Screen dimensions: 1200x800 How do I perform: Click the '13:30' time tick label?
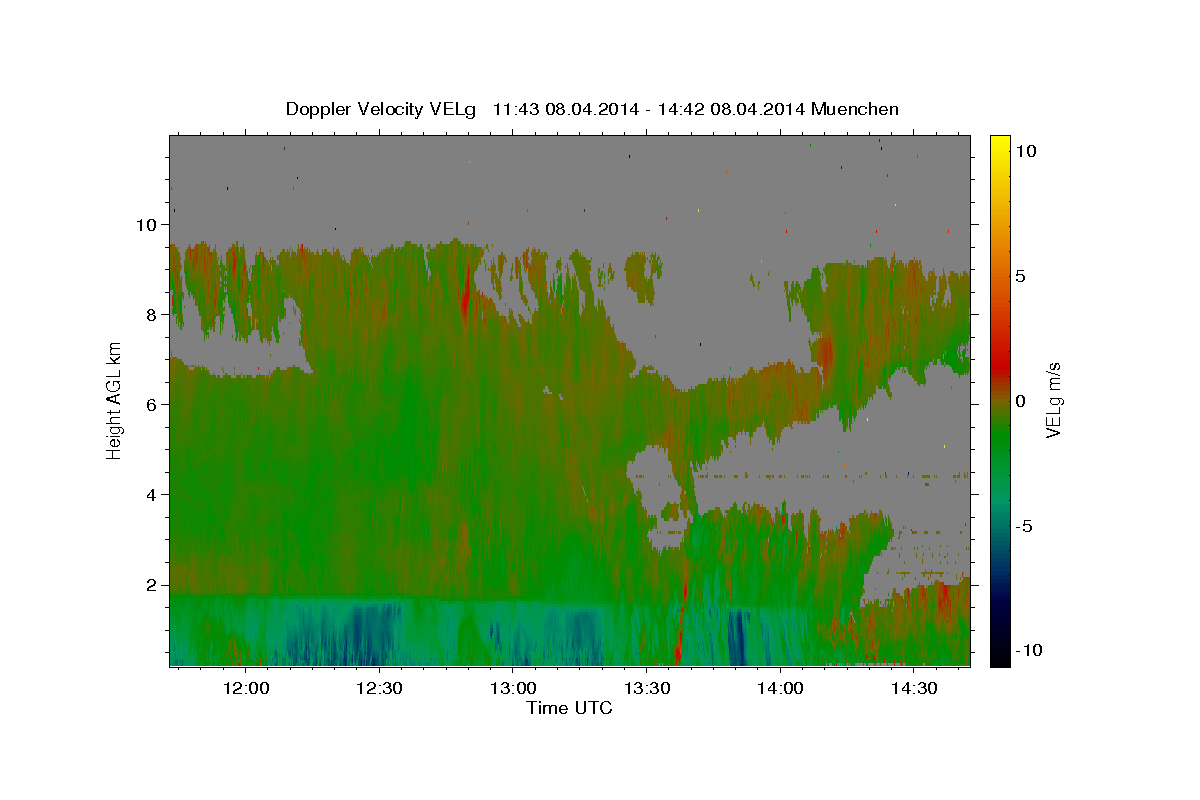pos(646,688)
